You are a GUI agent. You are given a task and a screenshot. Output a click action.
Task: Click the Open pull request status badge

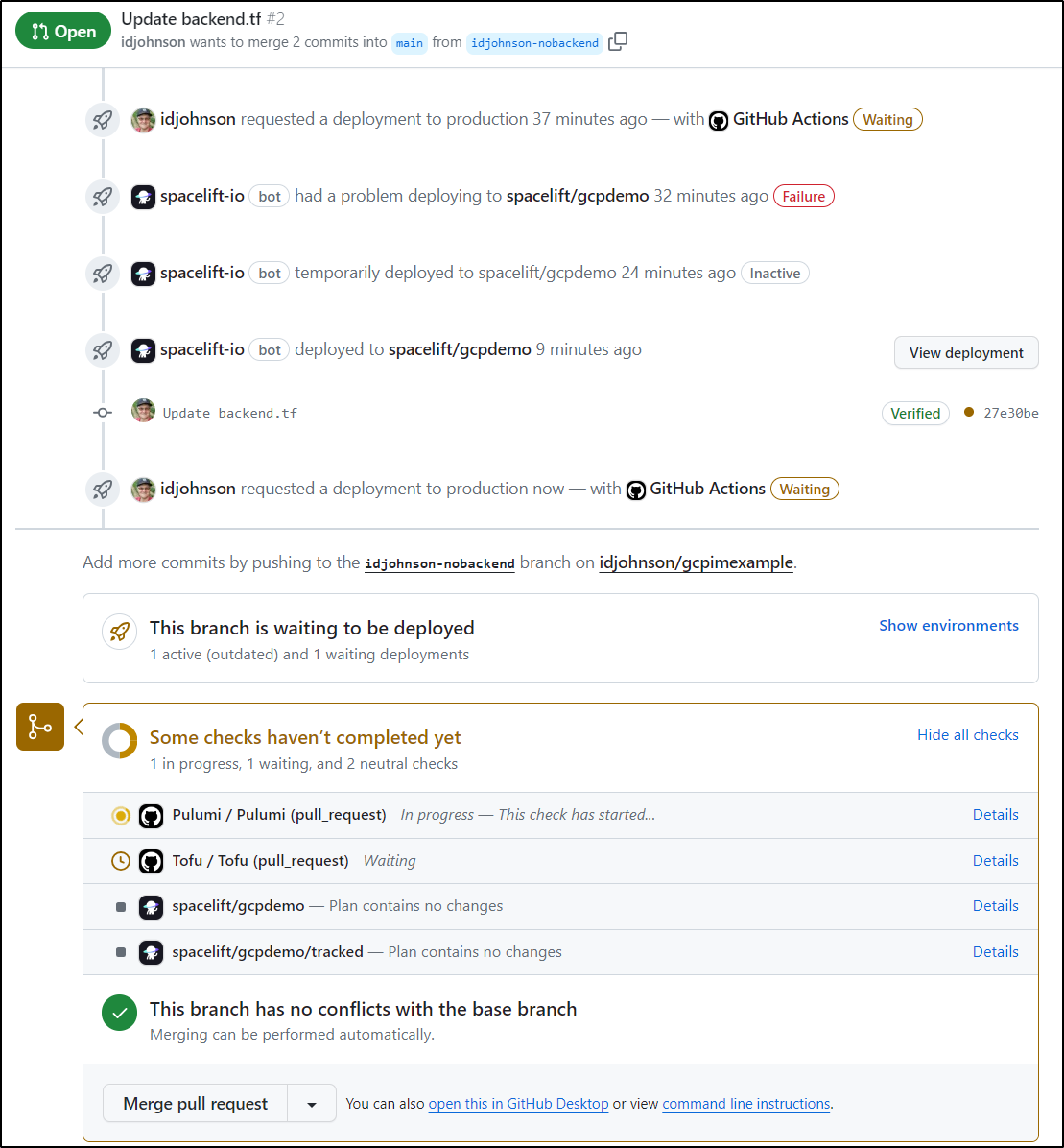[63, 32]
